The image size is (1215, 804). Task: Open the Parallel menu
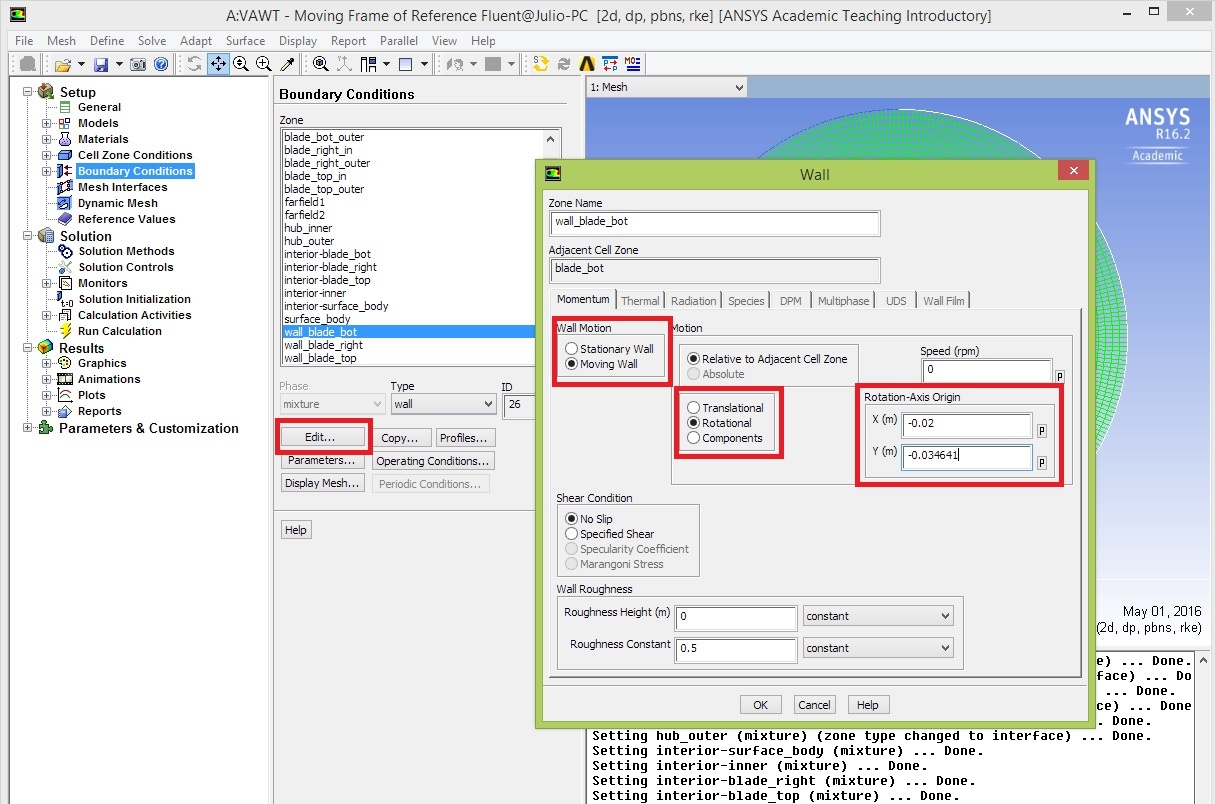point(399,41)
